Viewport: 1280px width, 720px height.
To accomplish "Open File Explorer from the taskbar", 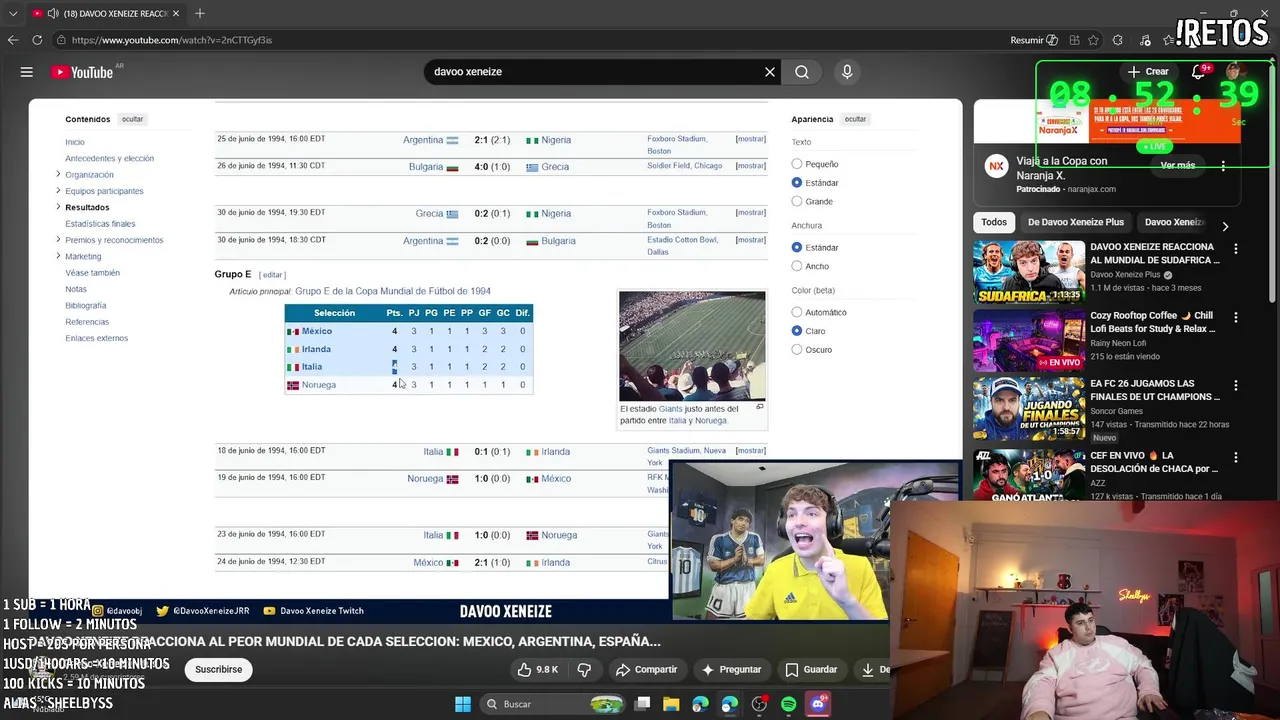I will click(x=671, y=704).
